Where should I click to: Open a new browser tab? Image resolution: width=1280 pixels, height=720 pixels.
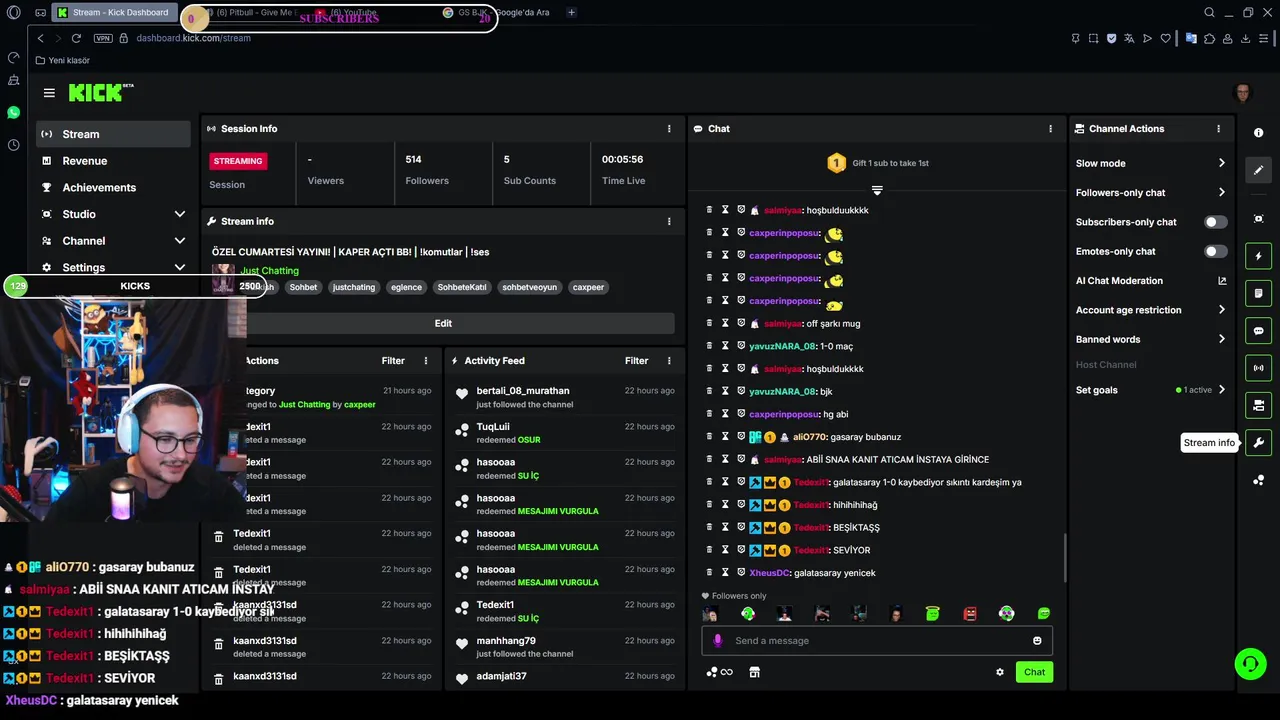tap(571, 13)
